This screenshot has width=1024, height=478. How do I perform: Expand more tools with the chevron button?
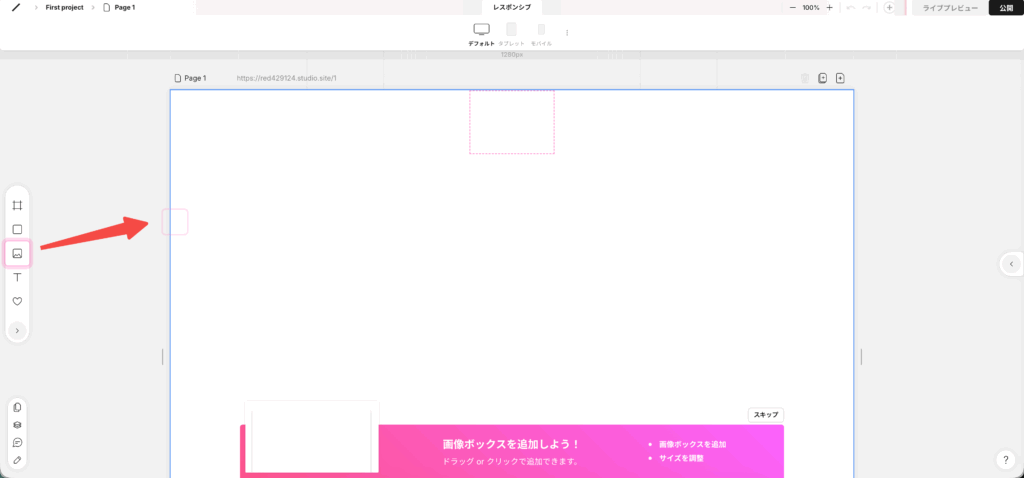point(17,330)
